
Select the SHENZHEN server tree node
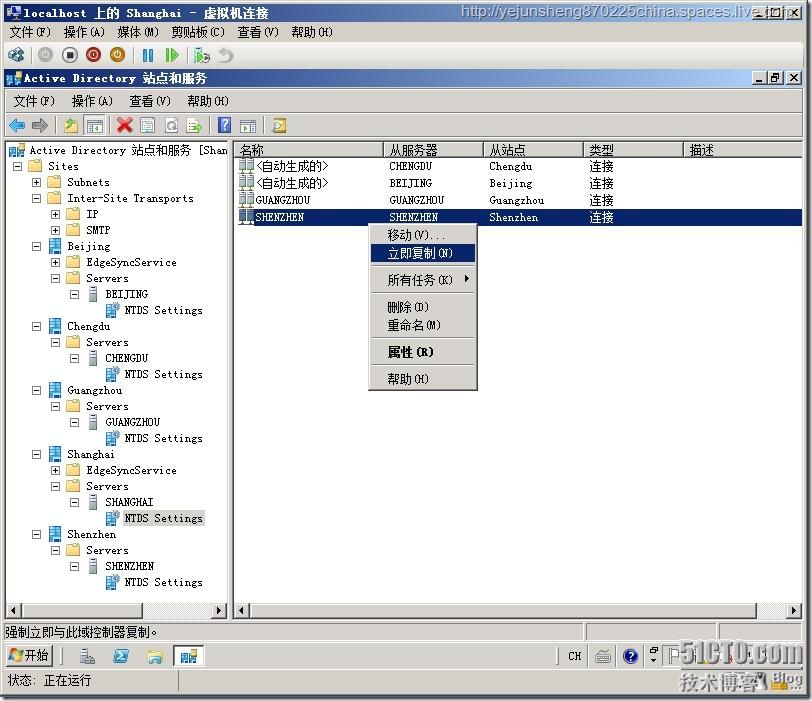(129, 566)
